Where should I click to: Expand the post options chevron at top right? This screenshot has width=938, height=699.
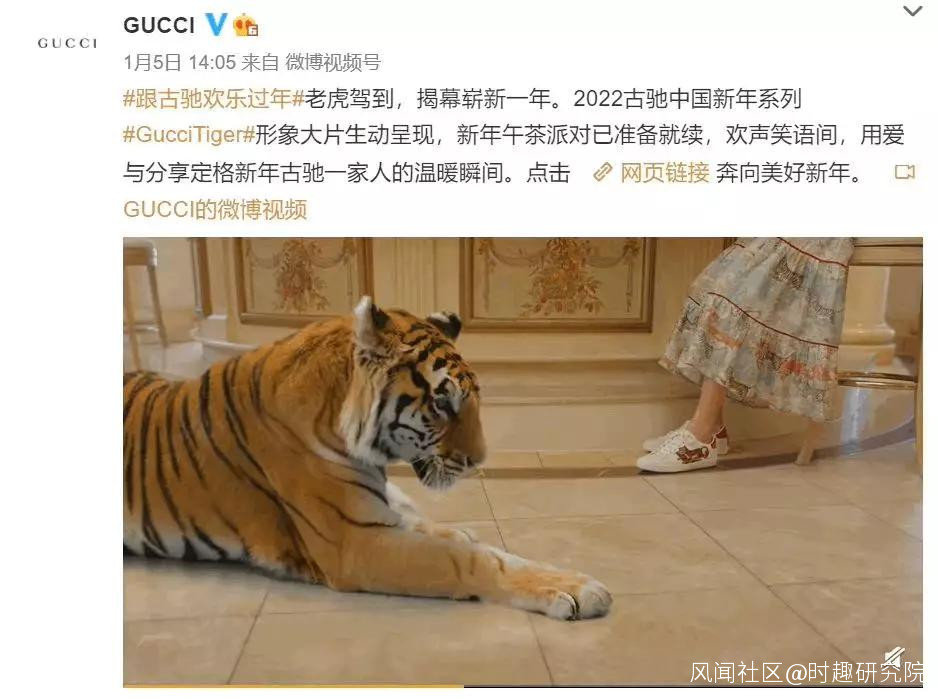click(x=912, y=11)
